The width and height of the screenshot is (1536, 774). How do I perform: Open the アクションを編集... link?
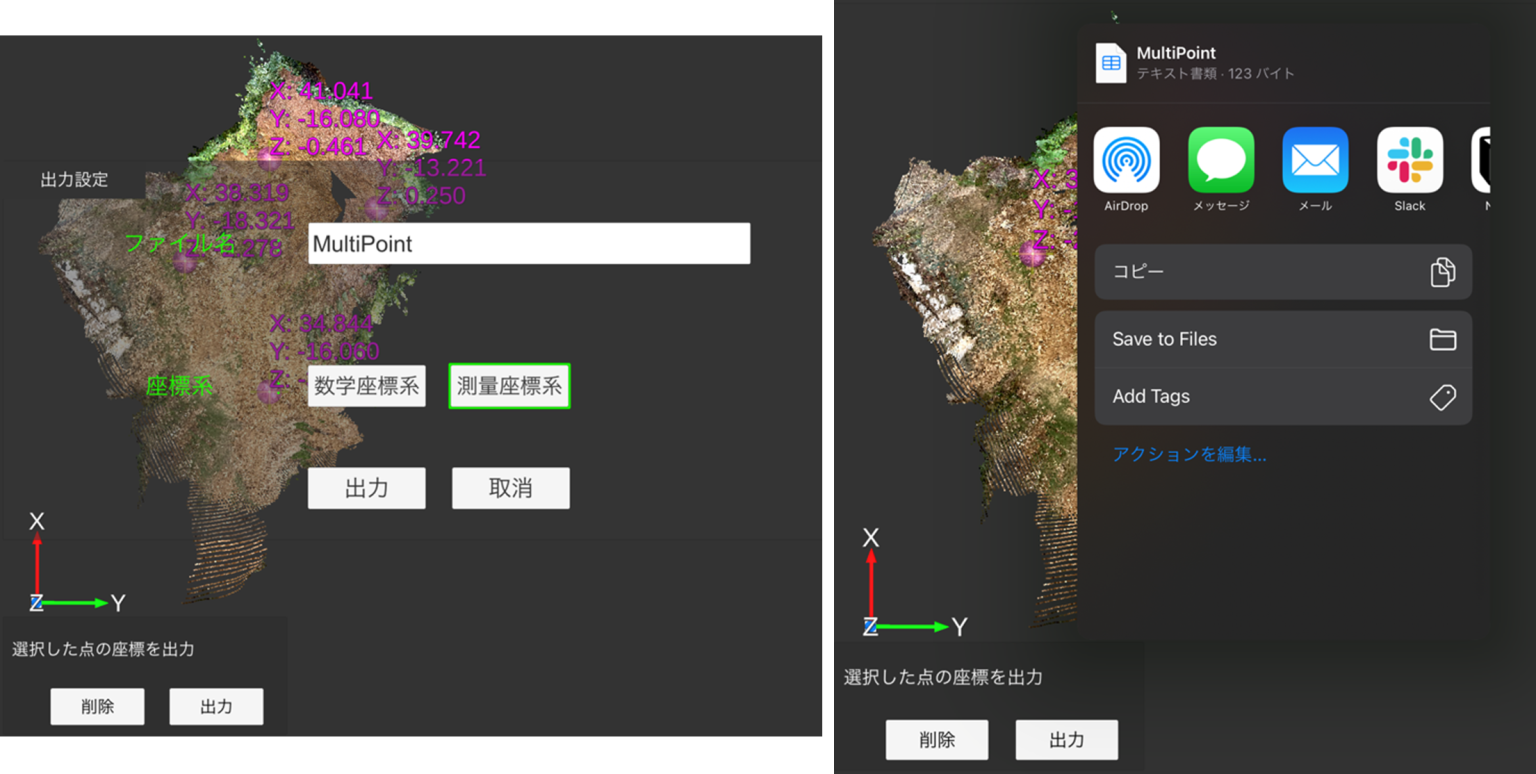coord(1189,455)
